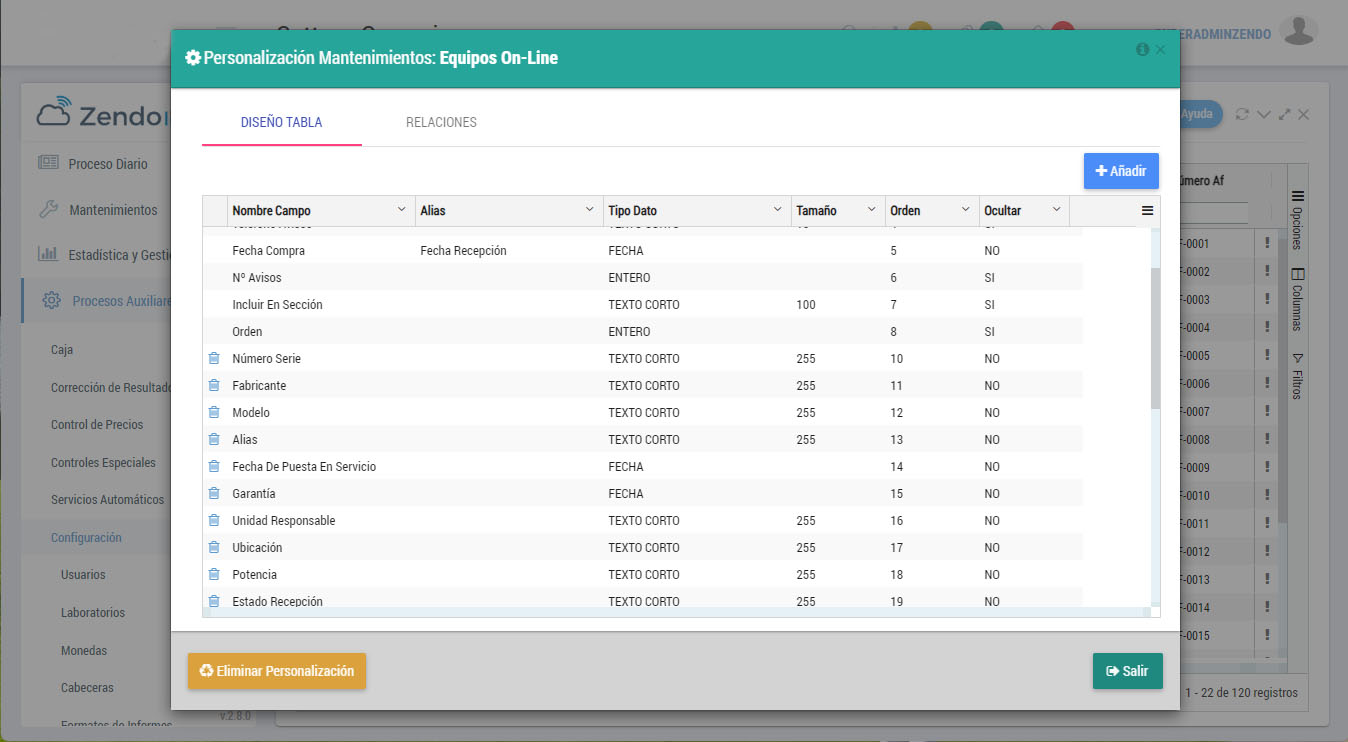
Task: Switch to the Diseño Tabla tab
Action: tap(282, 123)
